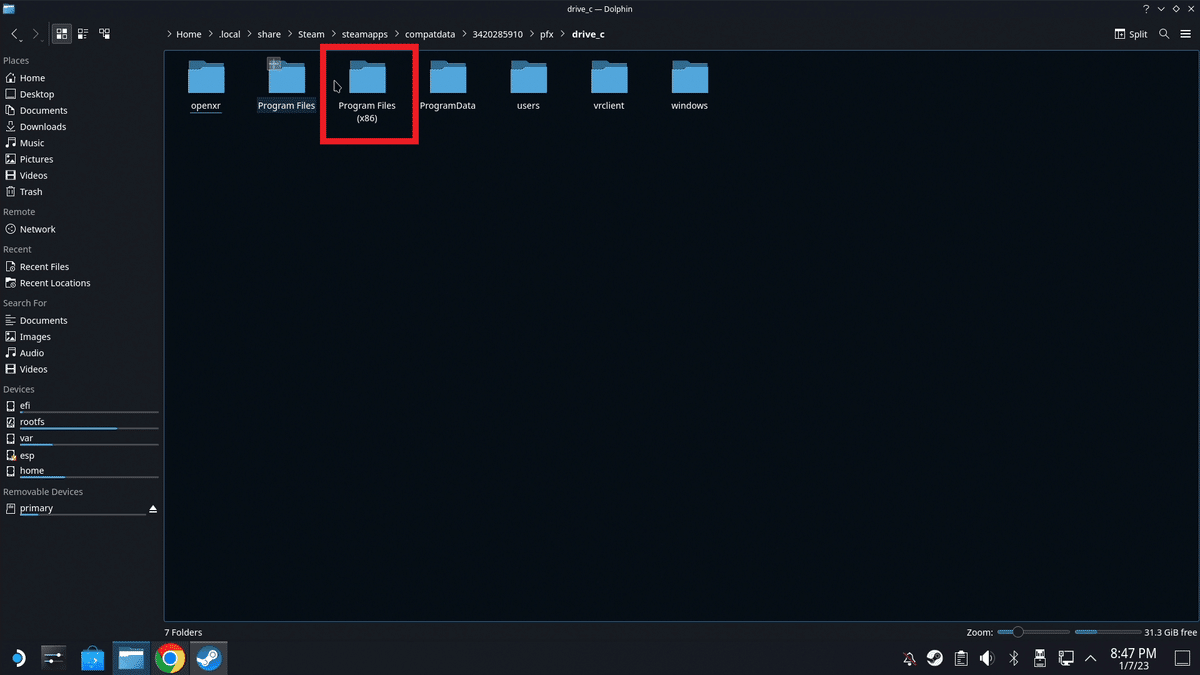The height and width of the screenshot is (675, 1200).
Task: Open the ProgramData folder
Action: click(x=447, y=86)
